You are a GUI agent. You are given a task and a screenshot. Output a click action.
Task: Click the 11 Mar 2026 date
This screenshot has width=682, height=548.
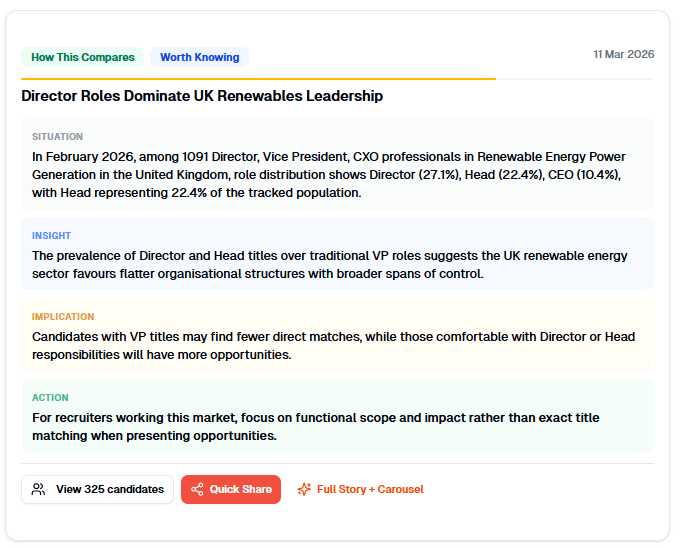click(623, 54)
